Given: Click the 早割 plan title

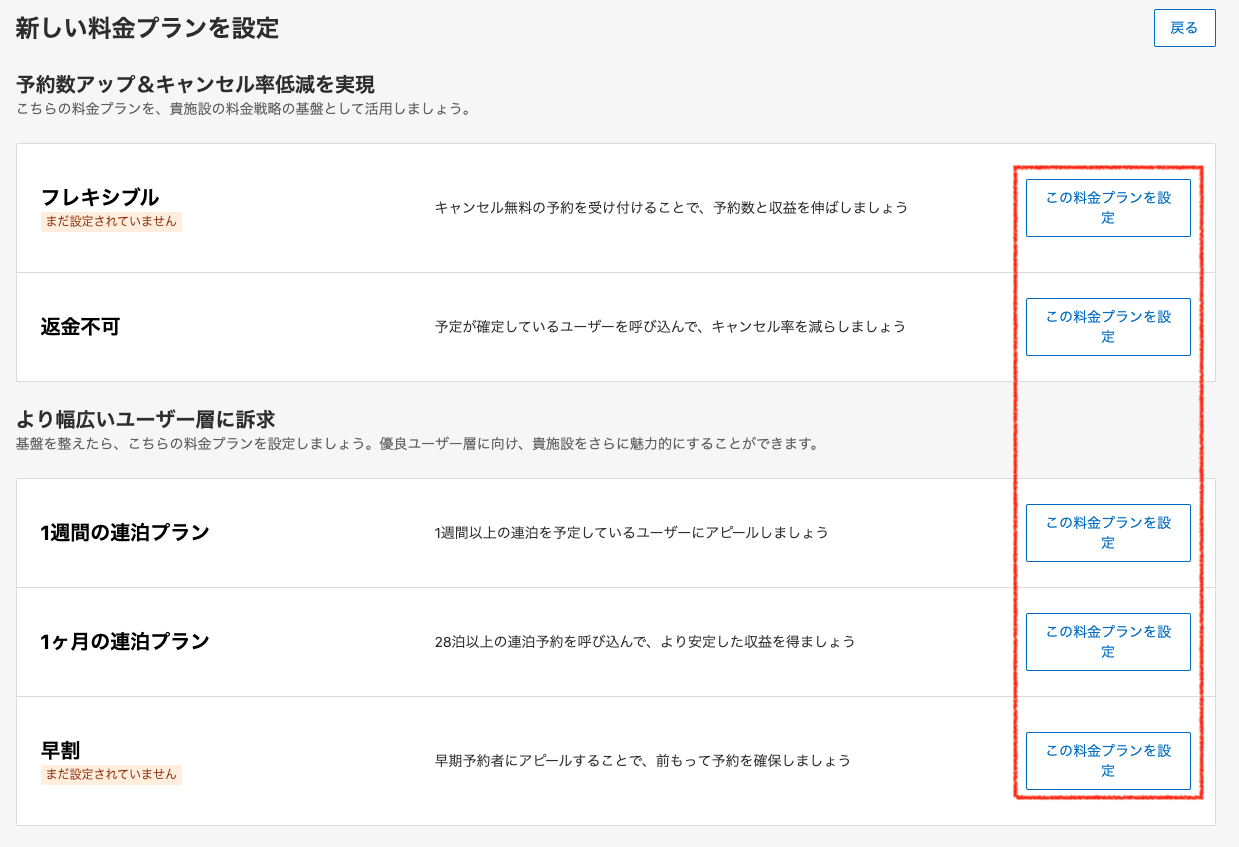Looking at the screenshot, I should 60,750.
